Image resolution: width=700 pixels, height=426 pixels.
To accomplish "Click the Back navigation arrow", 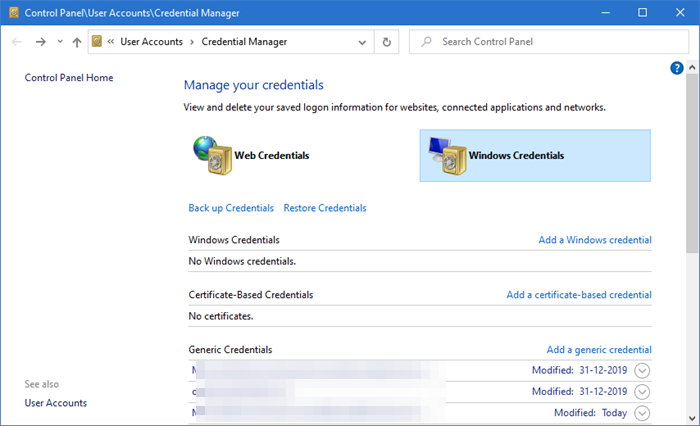I will (x=16, y=42).
